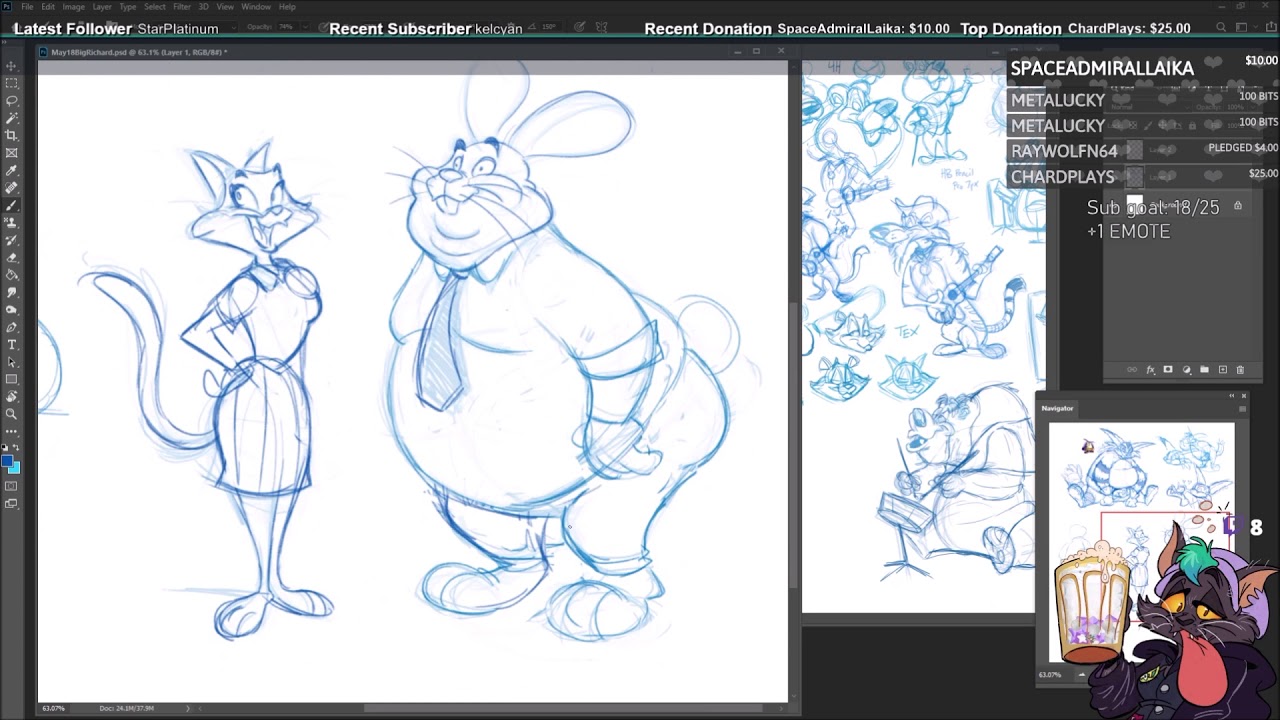1280x720 pixels.
Task: Select the Eraser tool
Action: point(12,257)
